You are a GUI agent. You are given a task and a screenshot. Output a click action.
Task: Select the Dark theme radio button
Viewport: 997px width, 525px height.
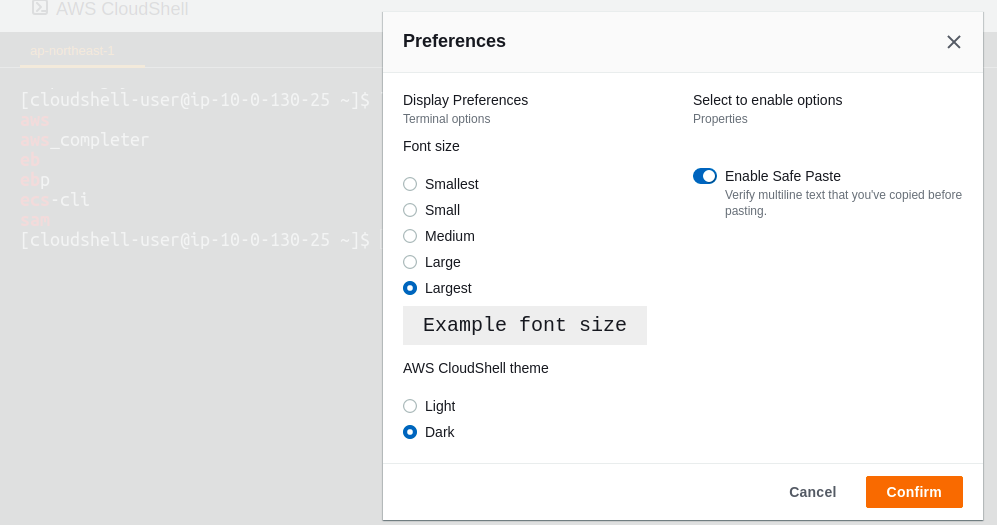(x=410, y=432)
